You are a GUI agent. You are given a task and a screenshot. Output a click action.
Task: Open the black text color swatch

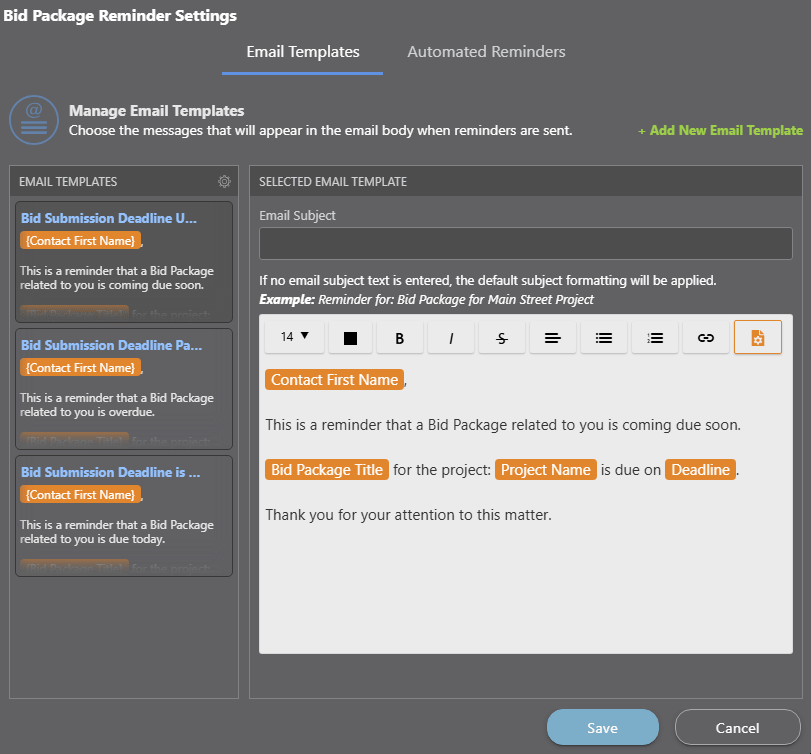[x=350, y=338]
